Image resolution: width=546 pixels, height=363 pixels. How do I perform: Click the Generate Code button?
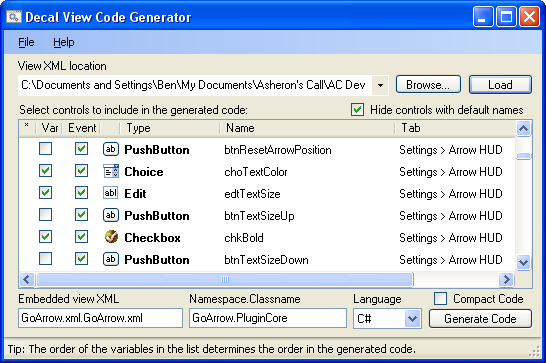coord(480,318)
